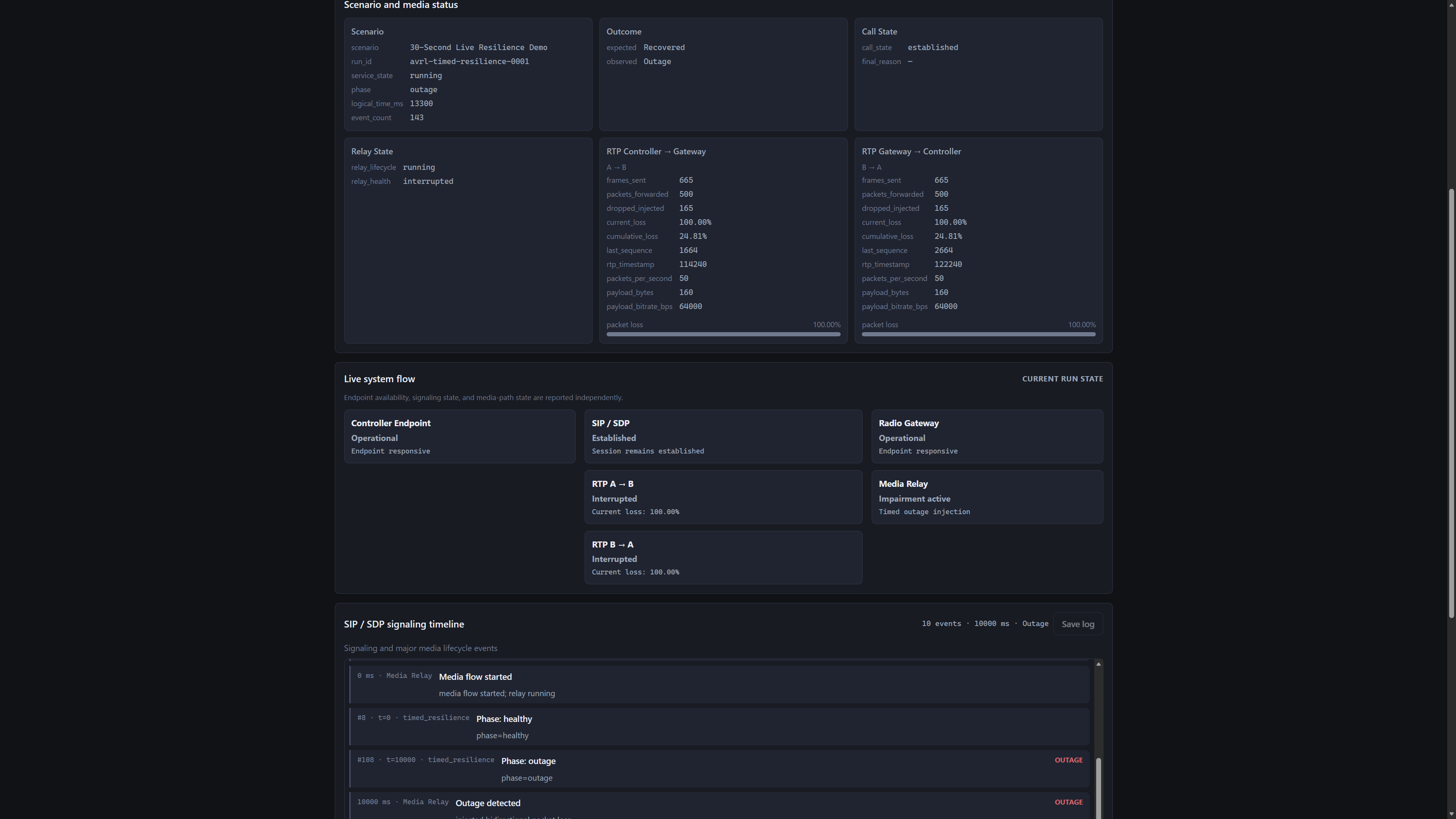Click the RTP B → A flow card
The height and width of the screenshot is (819, 1456).
723,558
